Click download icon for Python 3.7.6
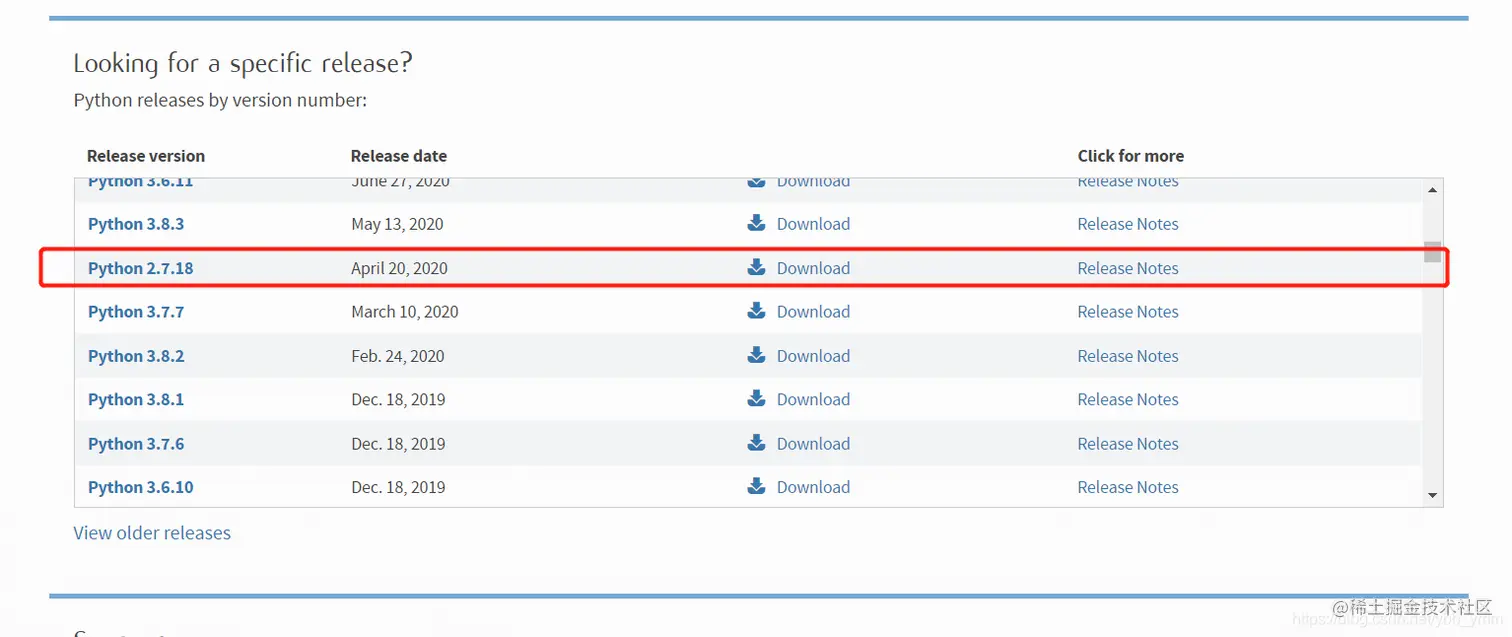Image resolution: width=1512 pixels, height=637 pixels. click(x=756, y=442)
